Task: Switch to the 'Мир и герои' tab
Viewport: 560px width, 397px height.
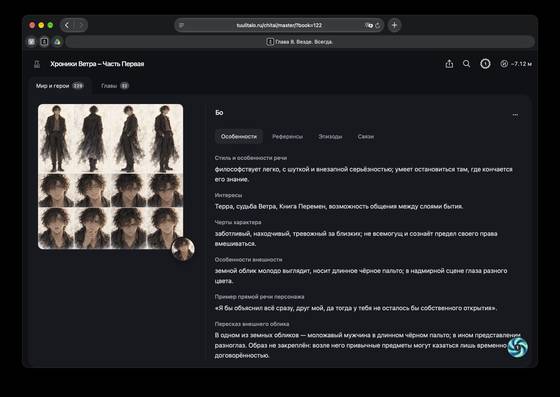Action: point(60,86)
